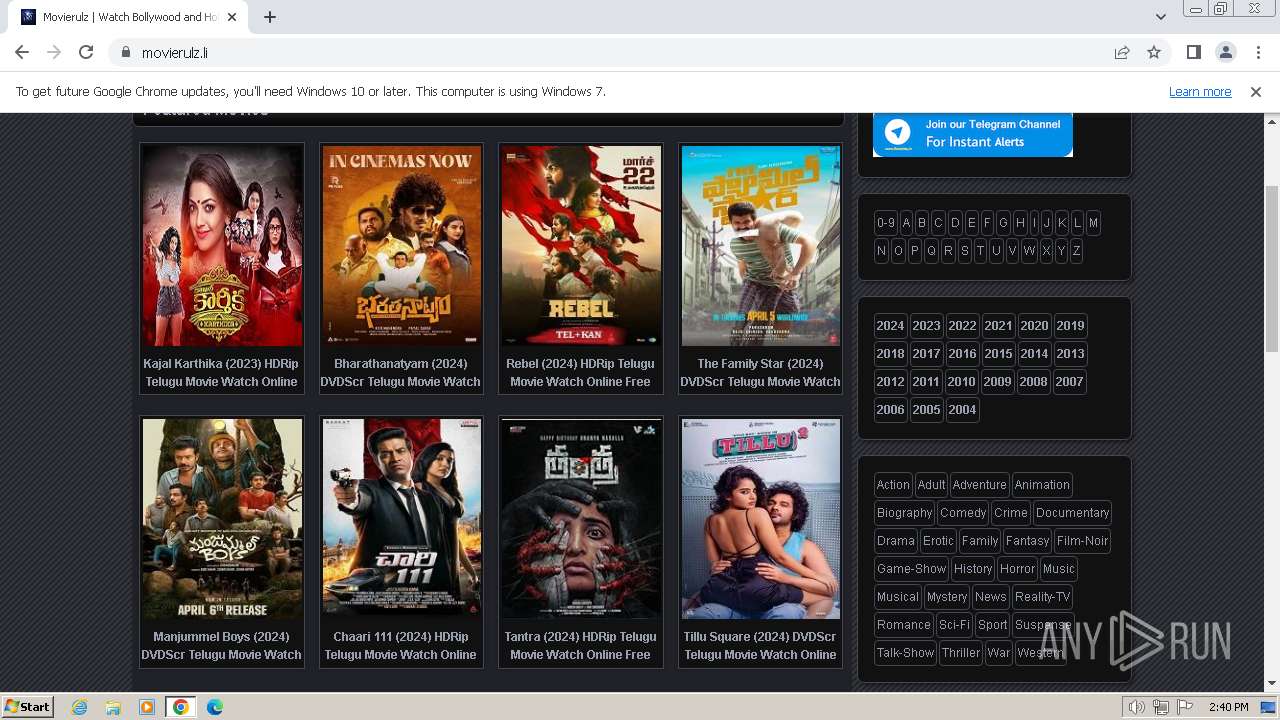Open the network icon in the system tray
This screenshot has width=1280, height=720.
tap(1161, 707)
